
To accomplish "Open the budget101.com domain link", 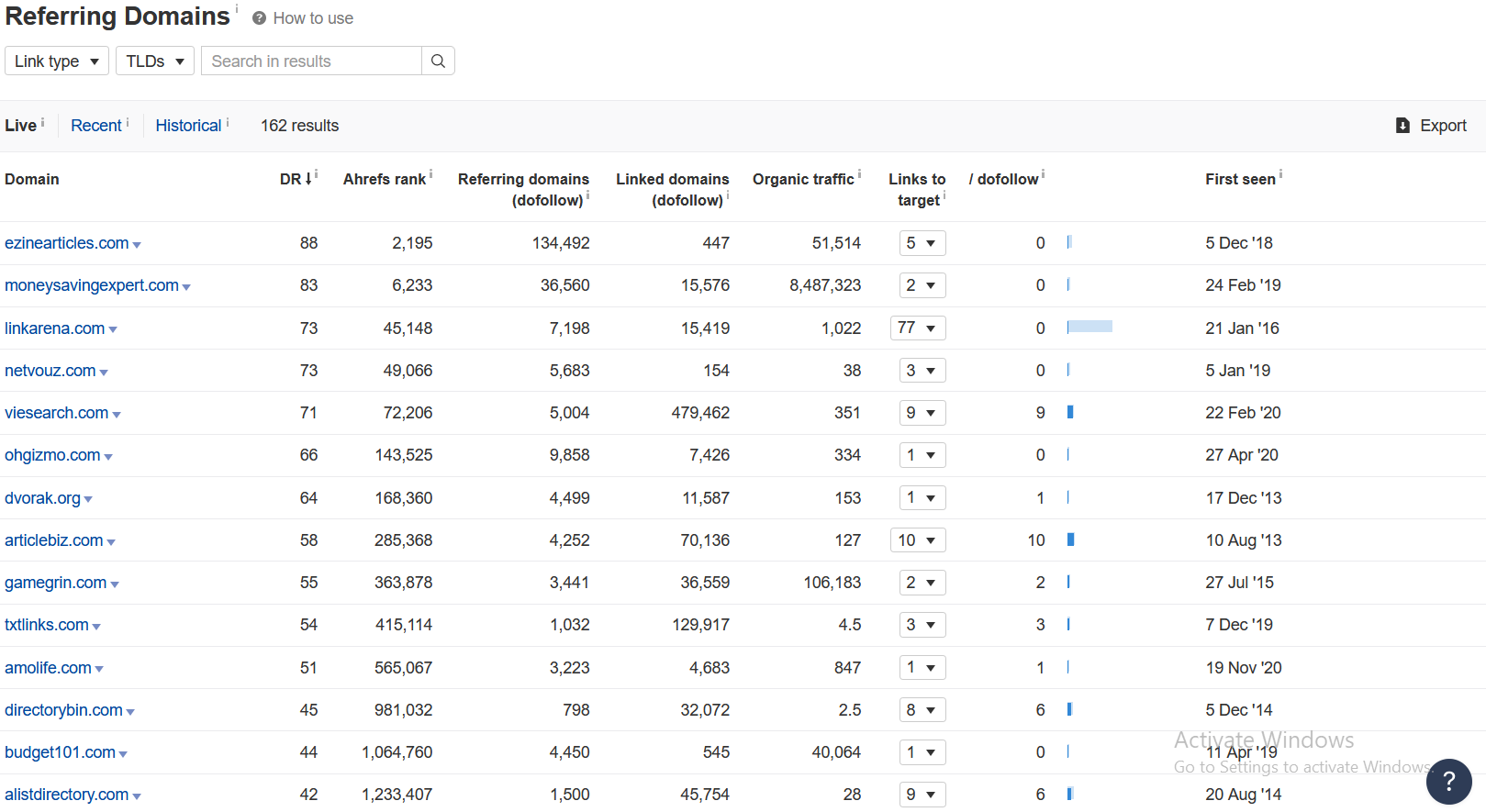I will [x=60, y=752].
